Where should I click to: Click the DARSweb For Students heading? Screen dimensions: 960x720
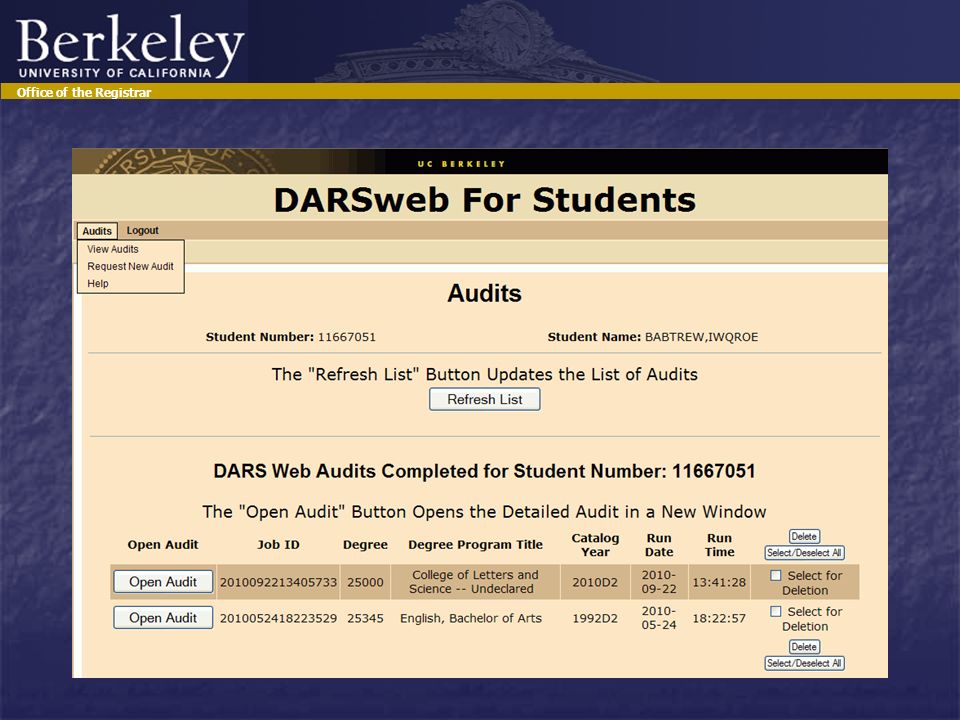pos(485,200)
